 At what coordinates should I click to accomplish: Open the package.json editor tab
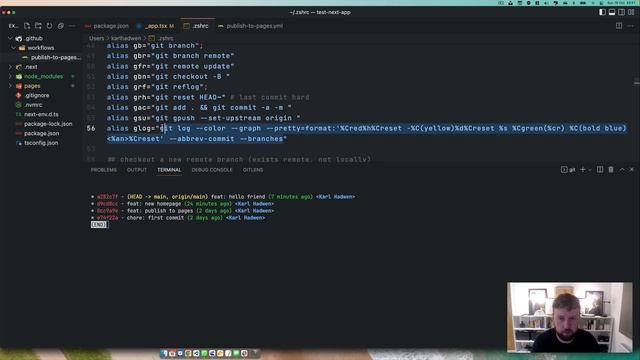(x=107, y=26)
